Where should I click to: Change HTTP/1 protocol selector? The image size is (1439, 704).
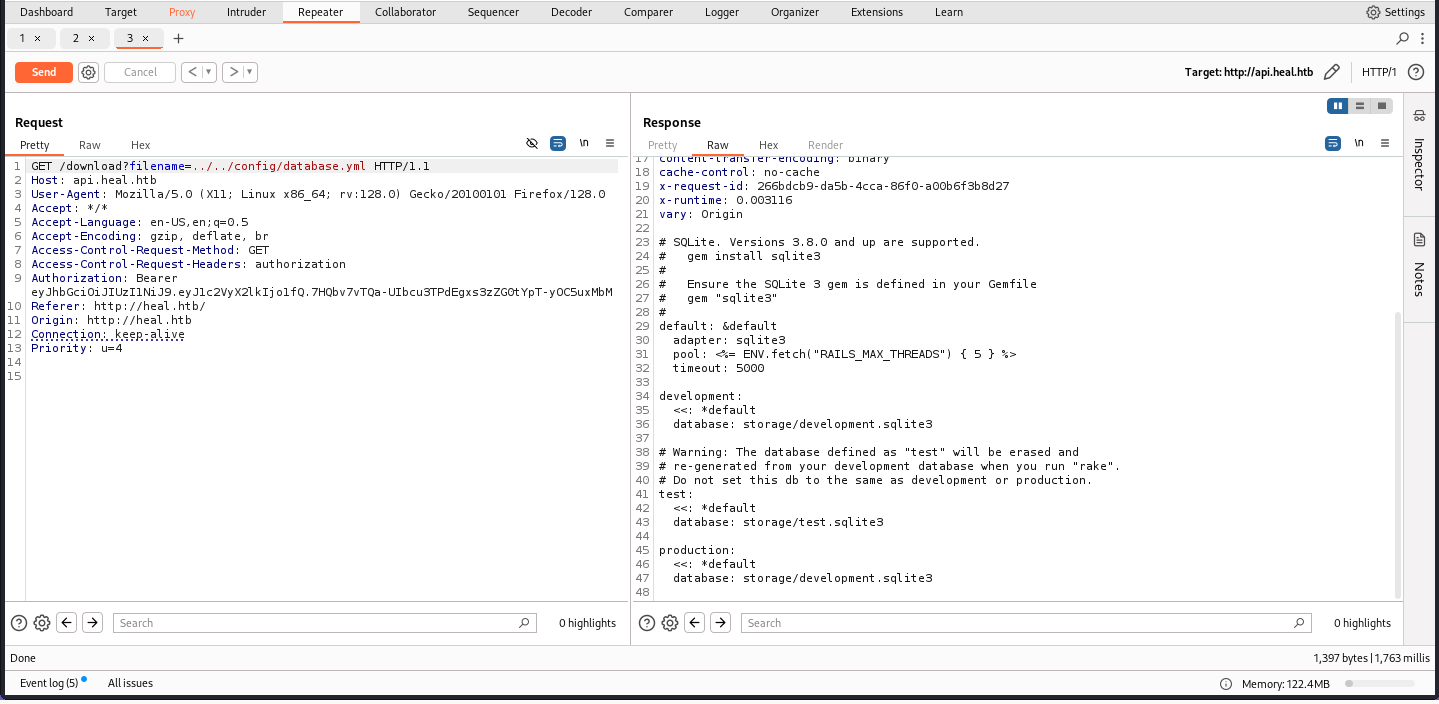pyautogui.click(x=1379, y=72)
